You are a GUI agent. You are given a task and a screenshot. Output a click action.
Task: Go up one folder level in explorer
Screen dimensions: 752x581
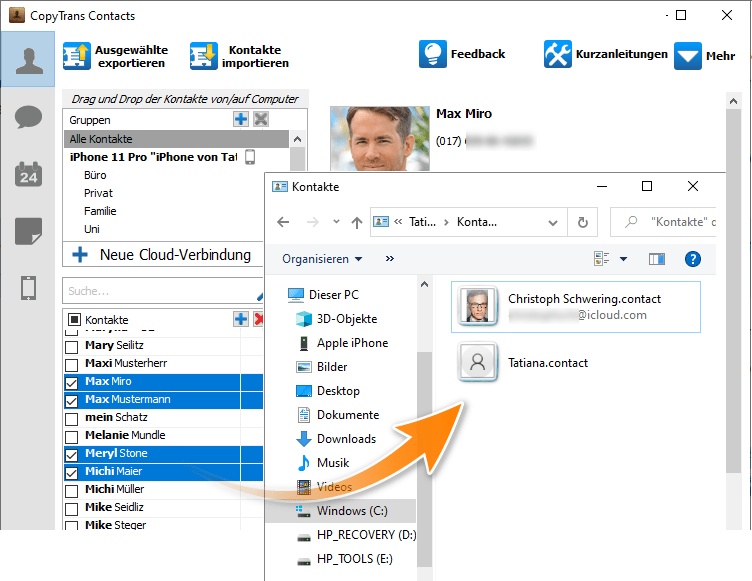pos(357,222)
